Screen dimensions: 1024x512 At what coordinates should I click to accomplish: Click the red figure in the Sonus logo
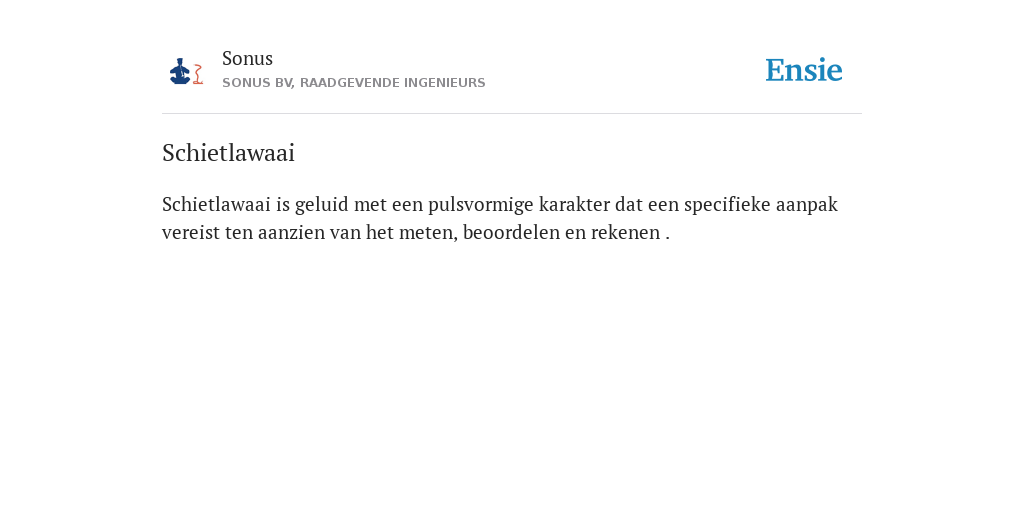click(x=198, y=74)
